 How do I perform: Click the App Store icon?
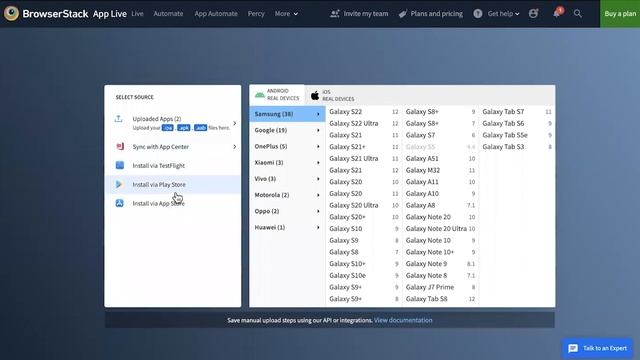click(x=120, y=203)
